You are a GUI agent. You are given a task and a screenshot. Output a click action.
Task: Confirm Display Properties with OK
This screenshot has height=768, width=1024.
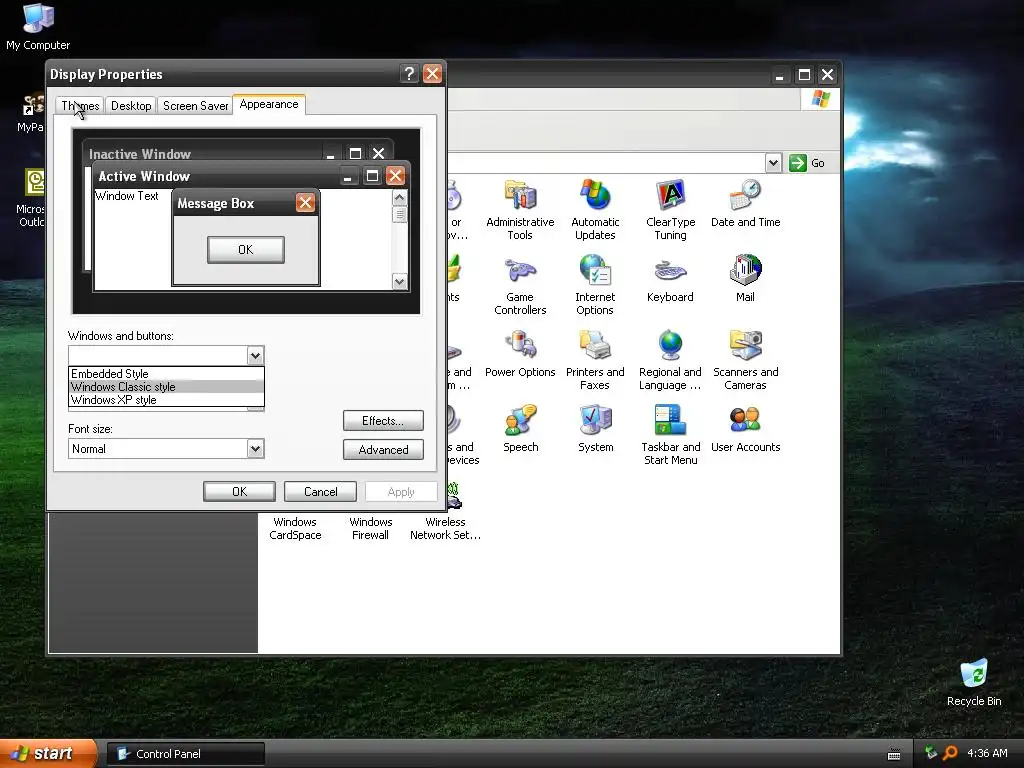click(x=239, y=492)
